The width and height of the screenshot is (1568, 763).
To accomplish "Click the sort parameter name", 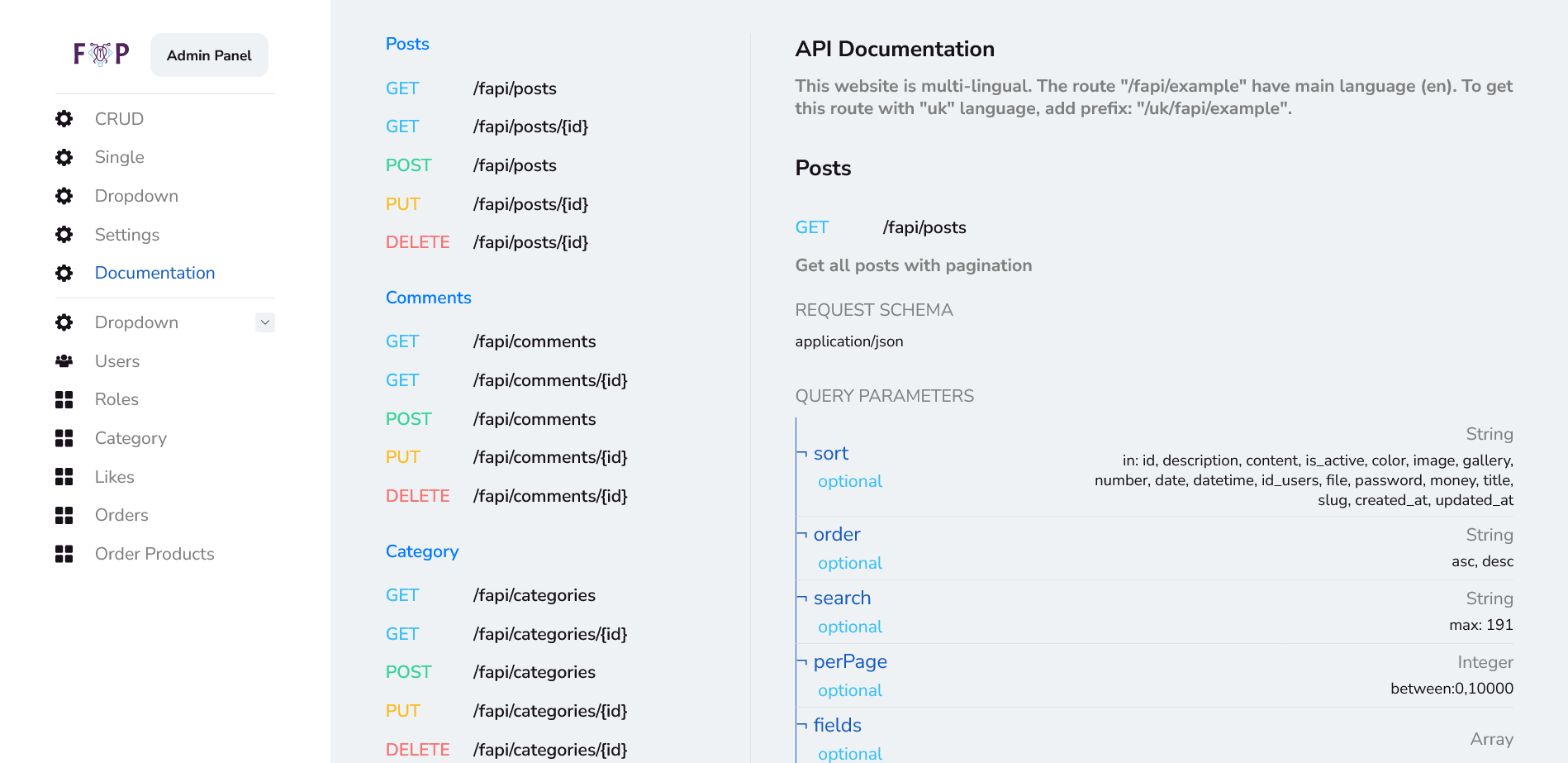I will click(831, 453).
